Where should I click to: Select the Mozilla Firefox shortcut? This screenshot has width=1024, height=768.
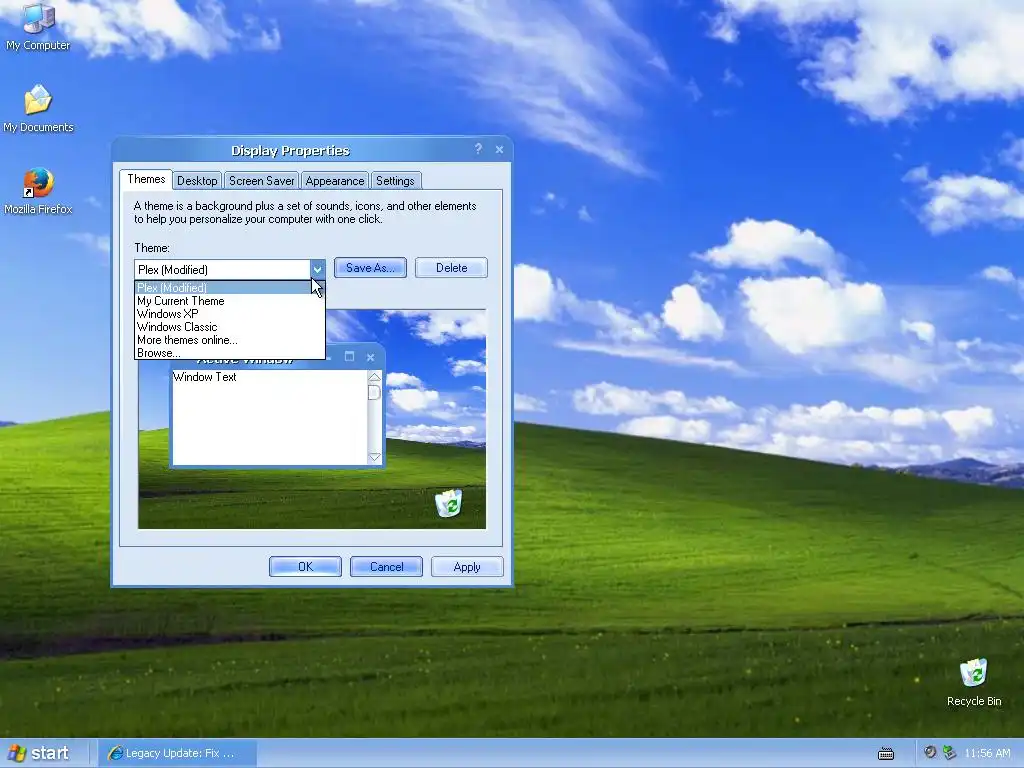click(x=38, y=191)
